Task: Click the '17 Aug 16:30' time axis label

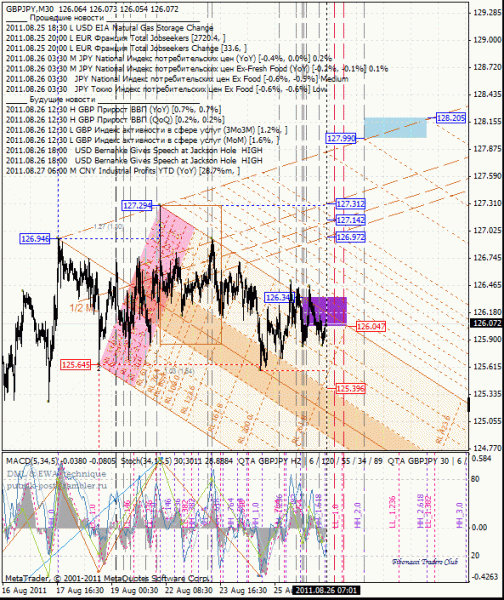Action: [x=80, y=590]
